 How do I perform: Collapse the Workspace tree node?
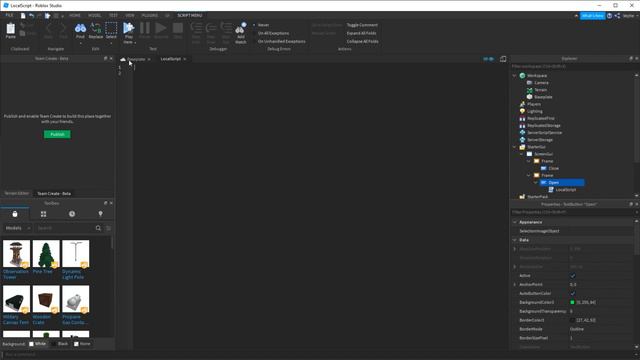pyautogui.click(x=515, y=76)
